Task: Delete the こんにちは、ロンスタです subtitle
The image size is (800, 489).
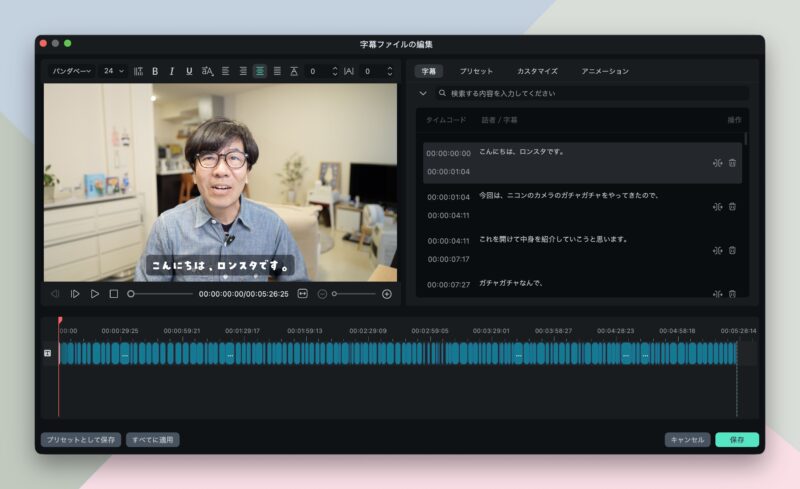Action: point(732,163)
